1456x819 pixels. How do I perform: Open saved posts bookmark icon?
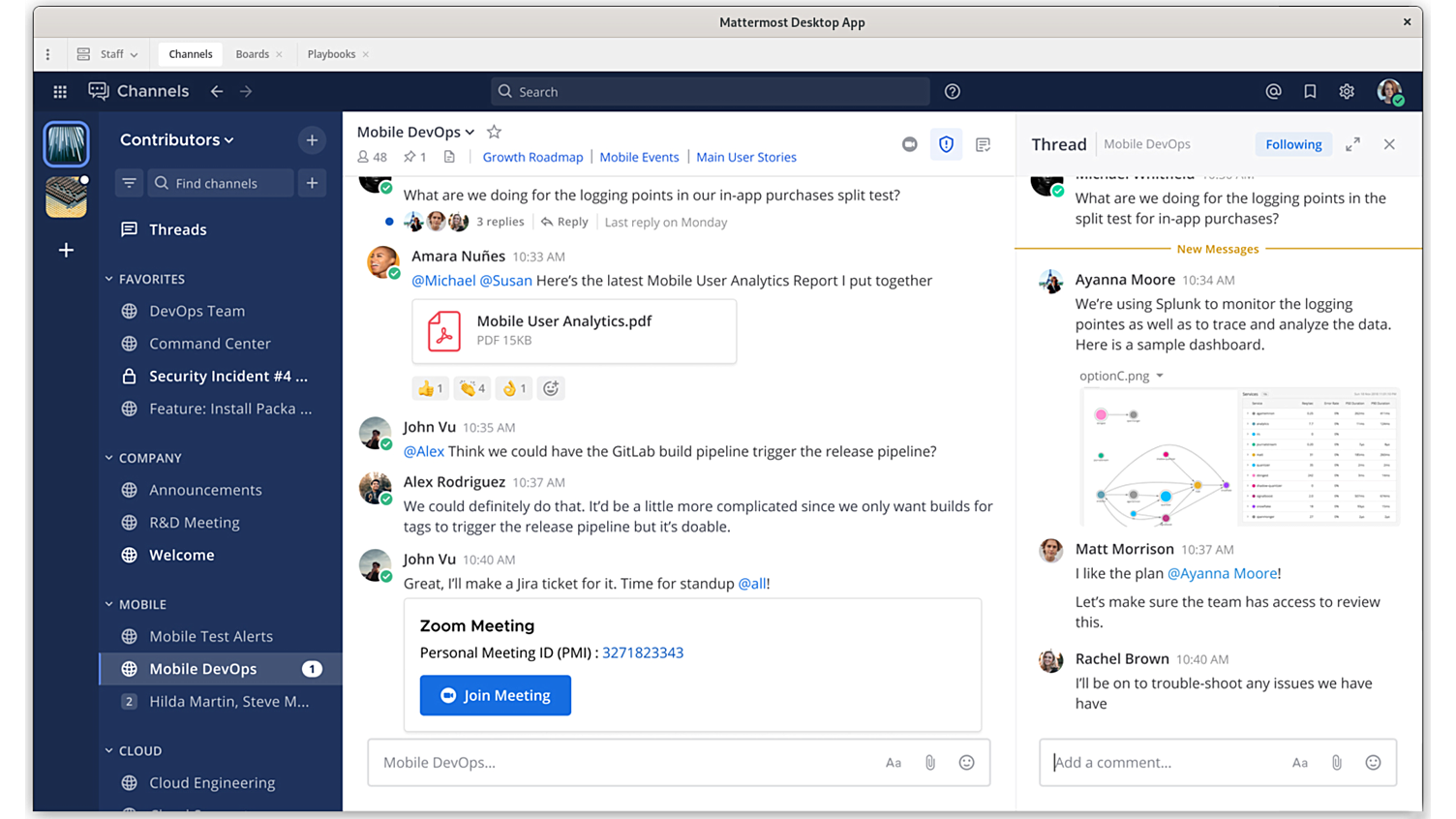[1310, 91]
